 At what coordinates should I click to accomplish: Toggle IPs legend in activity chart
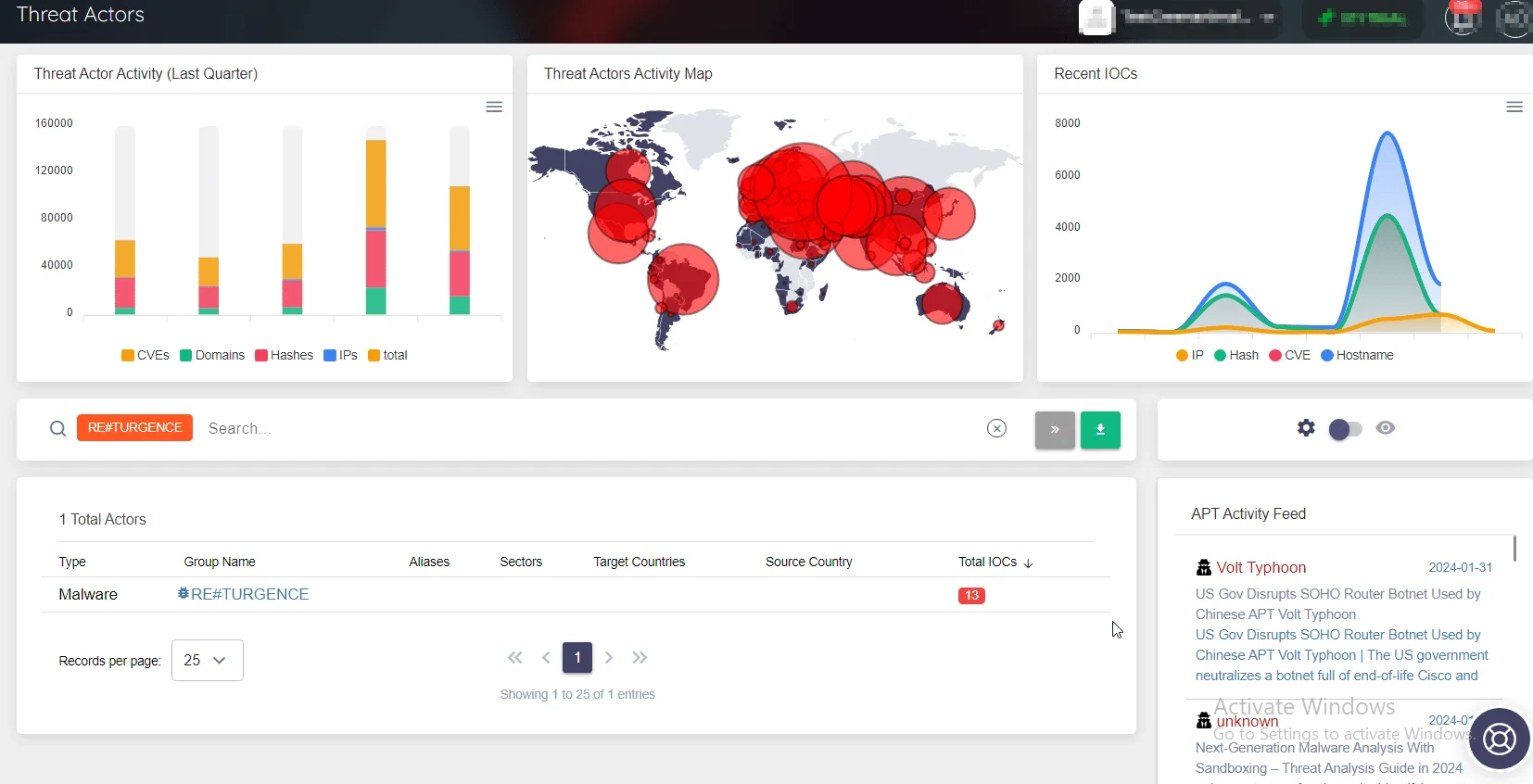340,355
